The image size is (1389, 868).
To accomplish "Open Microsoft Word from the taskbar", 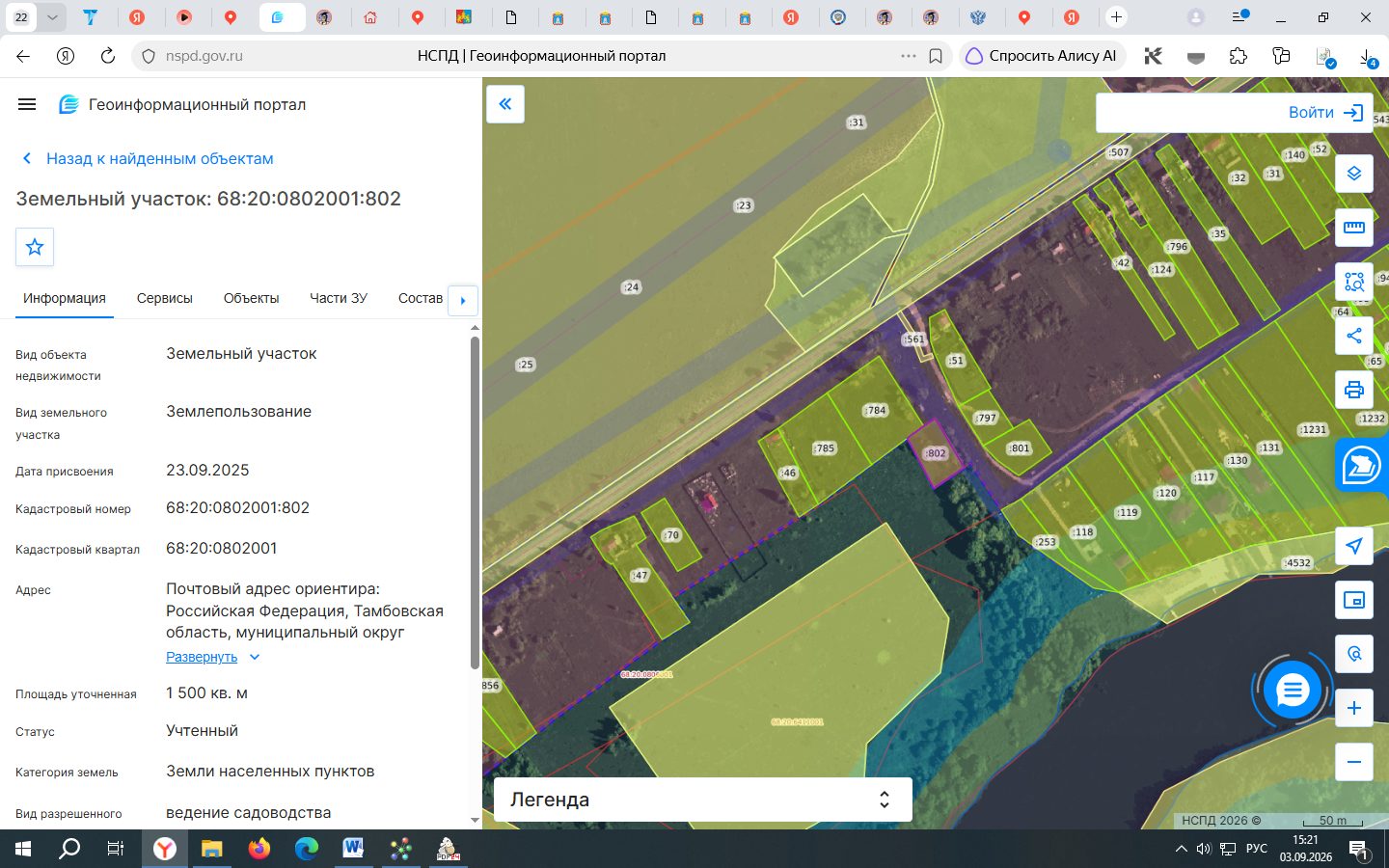I will (353, 849).
